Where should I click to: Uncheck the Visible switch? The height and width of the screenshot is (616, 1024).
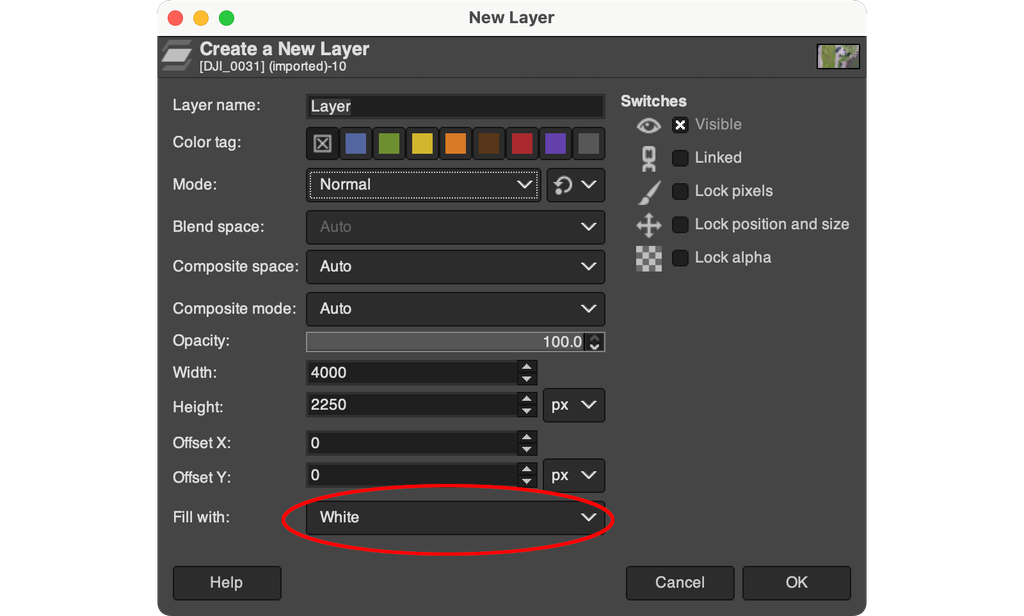click(679, 124)
